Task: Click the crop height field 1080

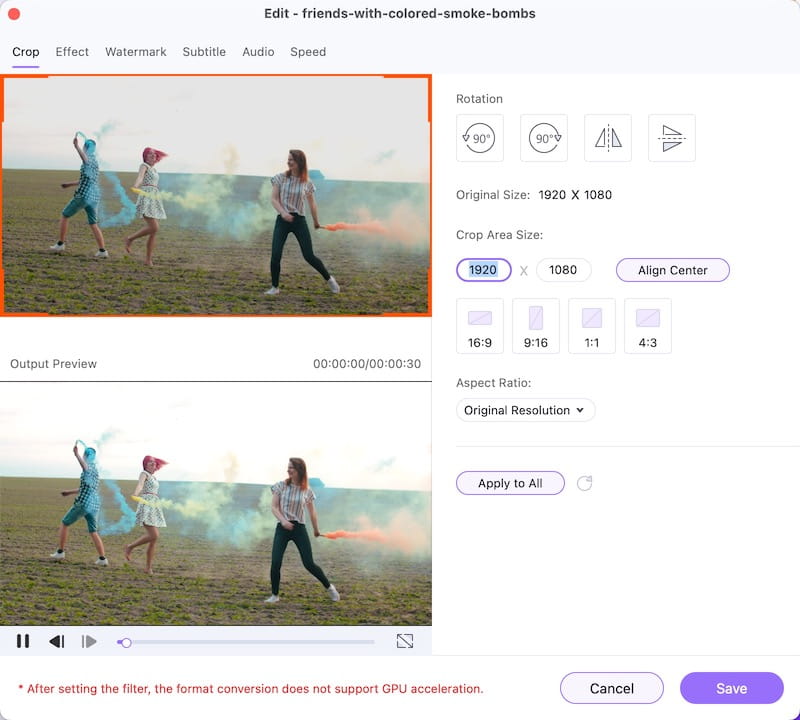Action: click(x=563, y=270)
